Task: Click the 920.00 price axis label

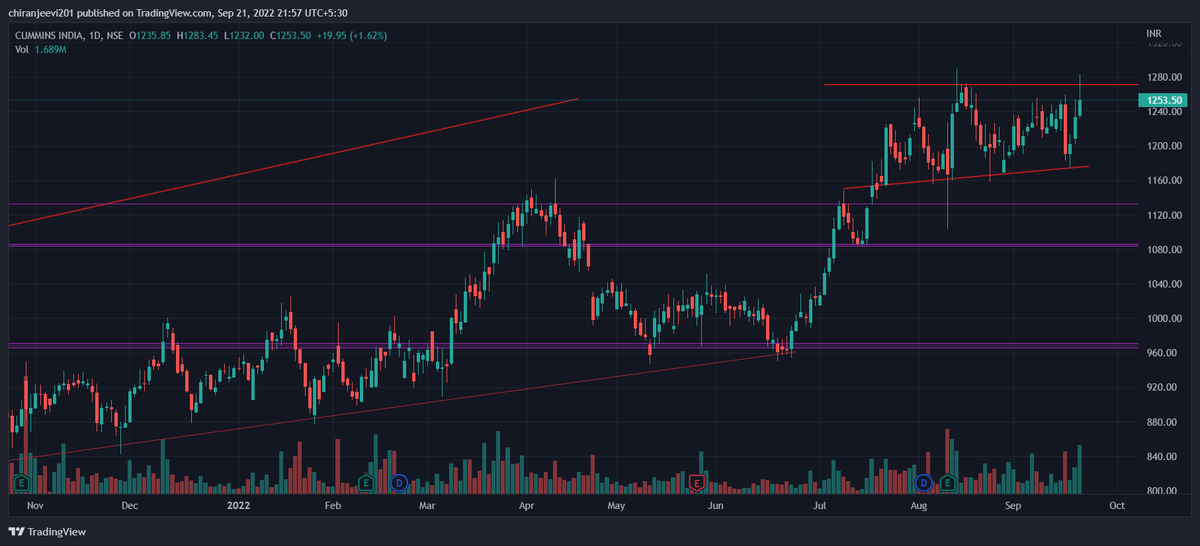Action: coord(1162,388)
